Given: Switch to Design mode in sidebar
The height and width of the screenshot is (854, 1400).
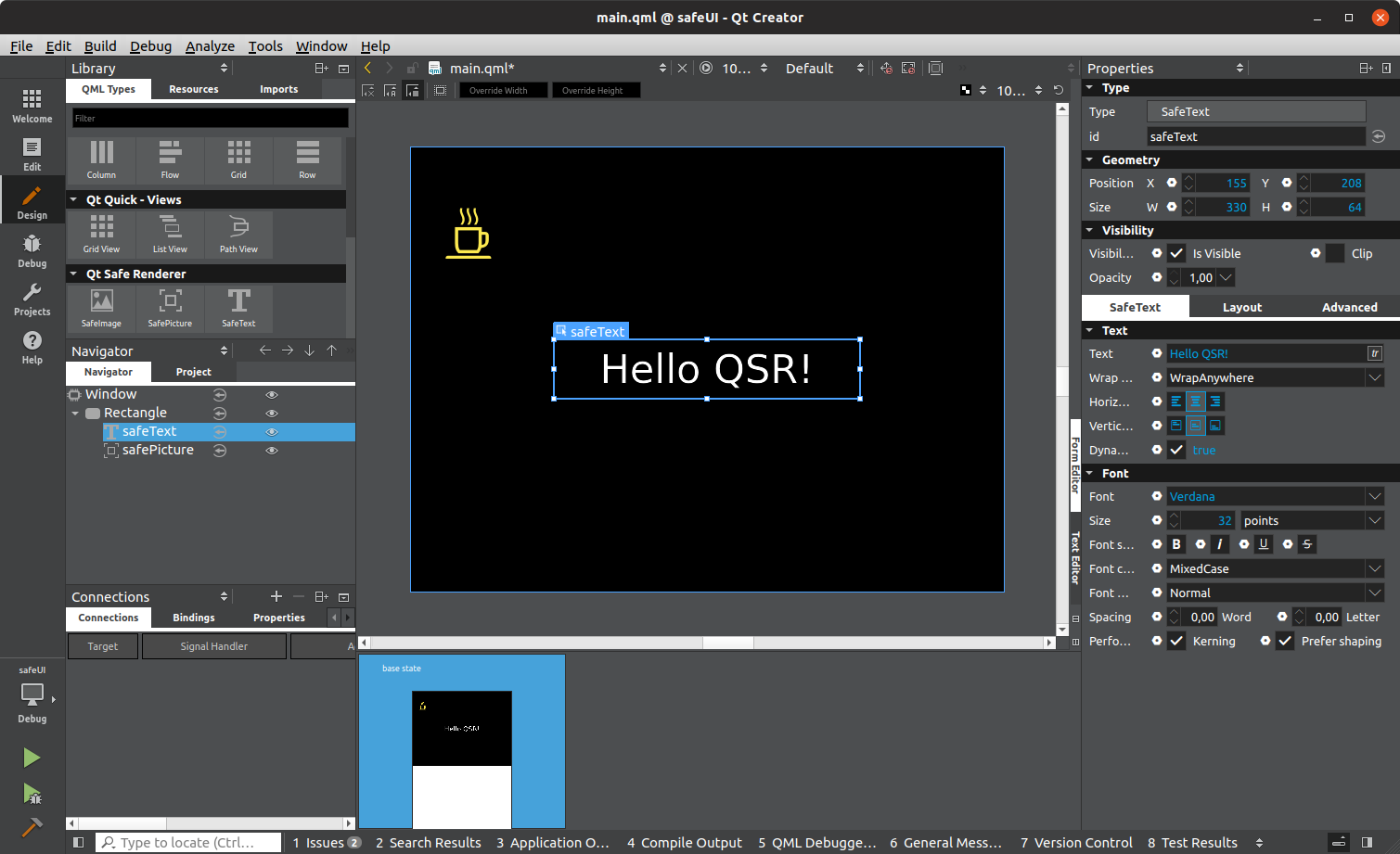Looking at the screenshot, I should [x=32, y=202].
